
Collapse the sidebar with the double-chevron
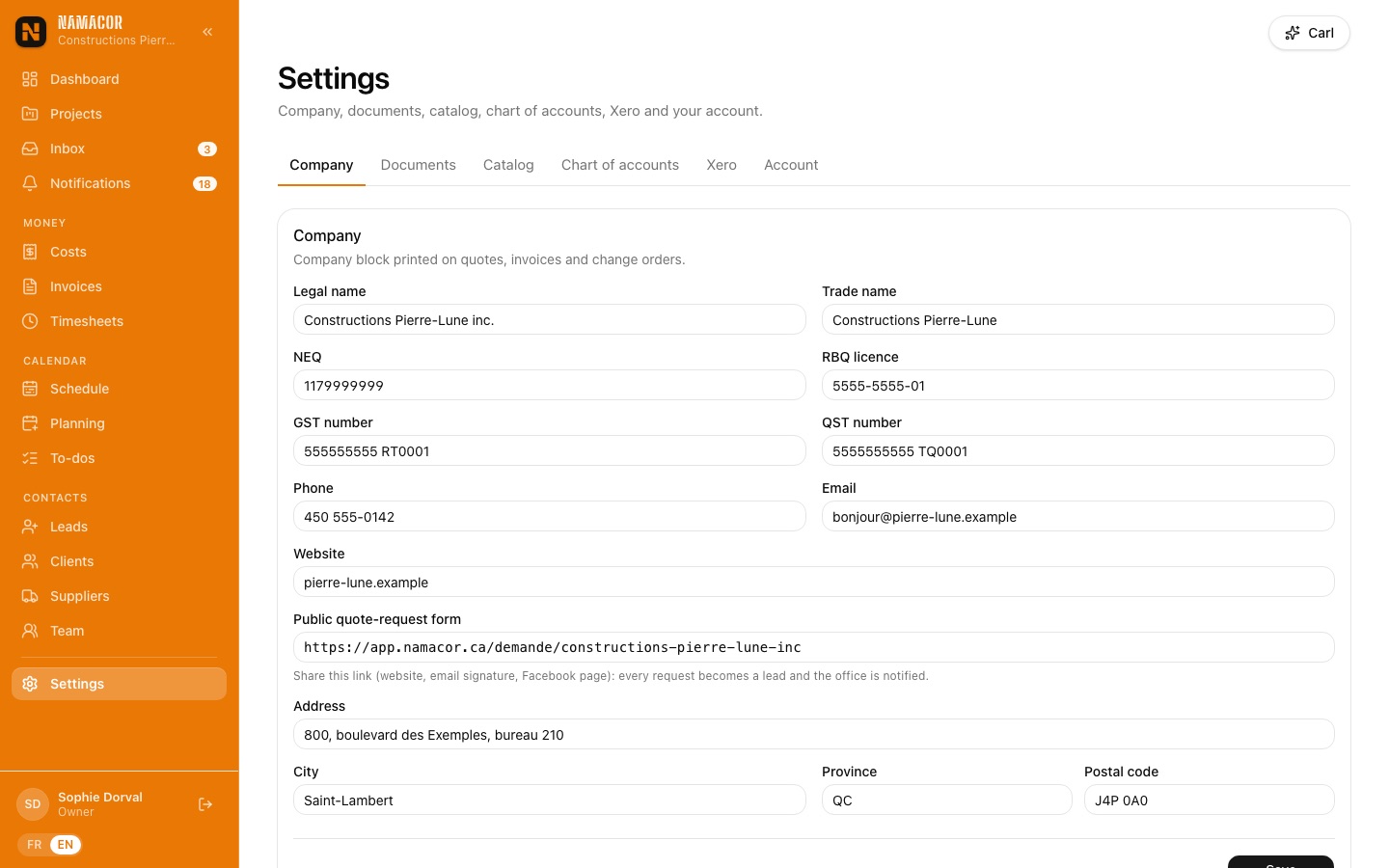click(207, 32)
